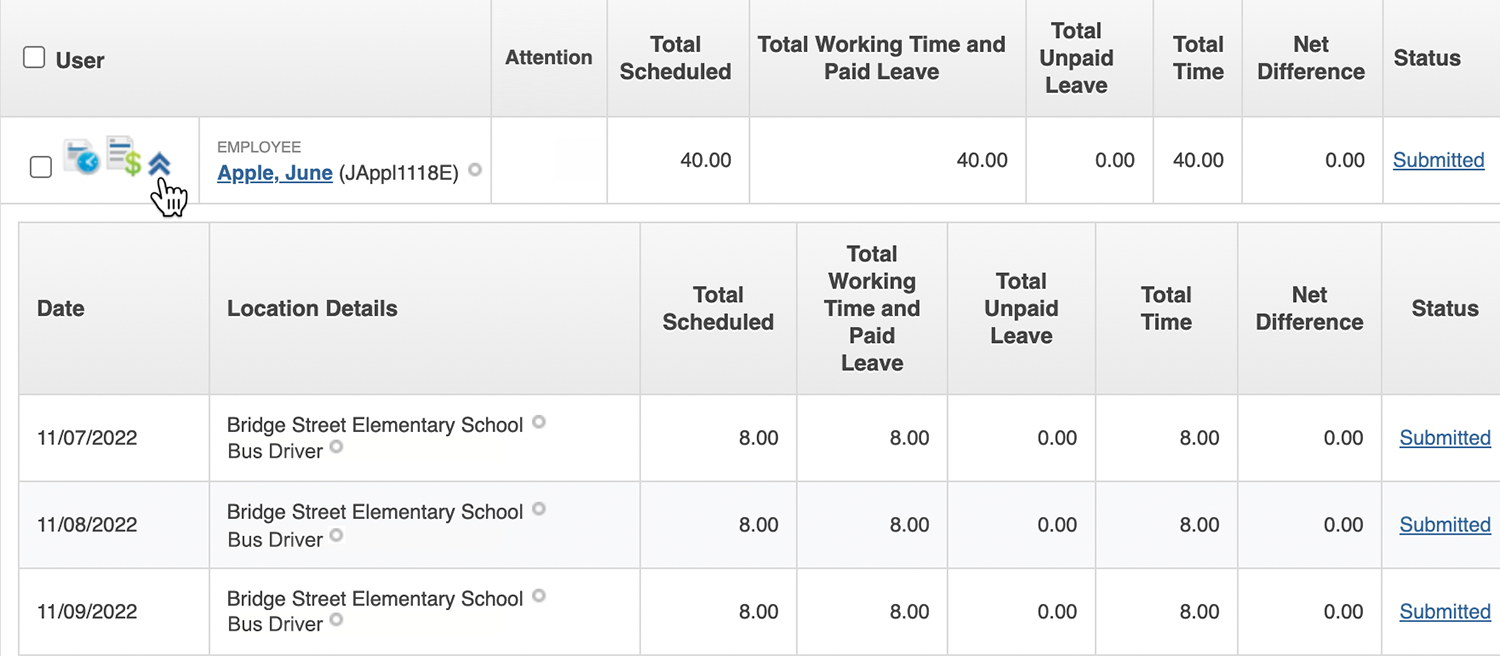Open the payroll dollar document icon
Screen dimensions: 1500x656
[123, 156]
